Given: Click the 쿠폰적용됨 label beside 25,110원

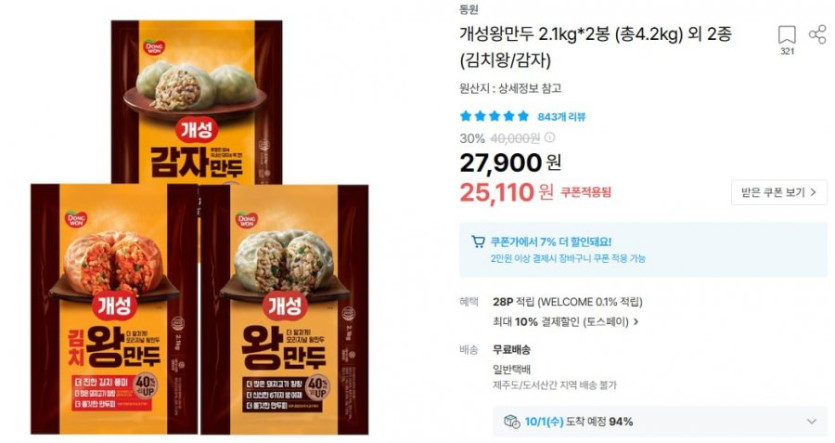Looking at the screenshot, I should (x=586, y=192).
